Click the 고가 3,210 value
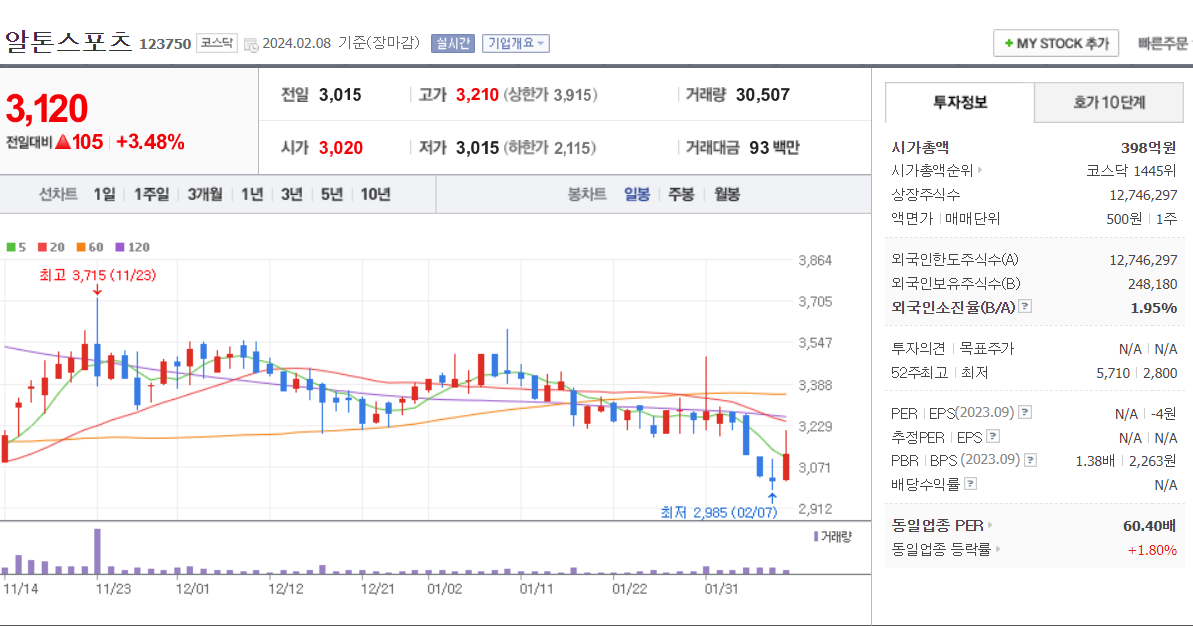The image size is (1193, 626). point(477,95)
